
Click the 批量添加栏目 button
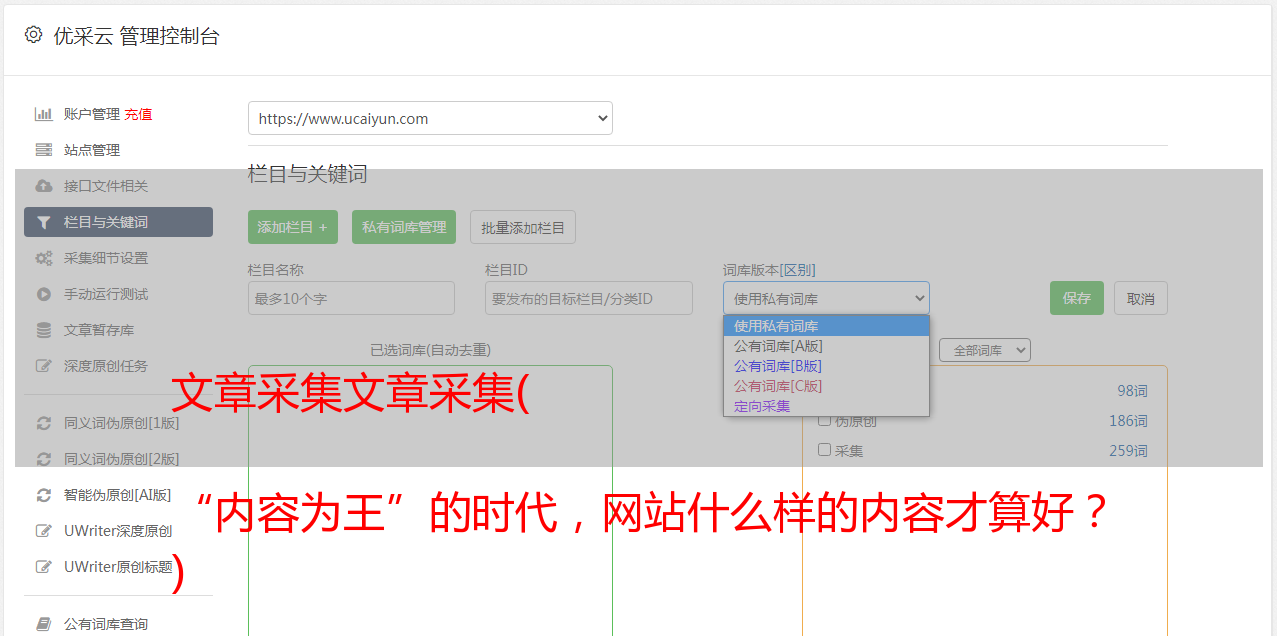[x=523, y=227]
